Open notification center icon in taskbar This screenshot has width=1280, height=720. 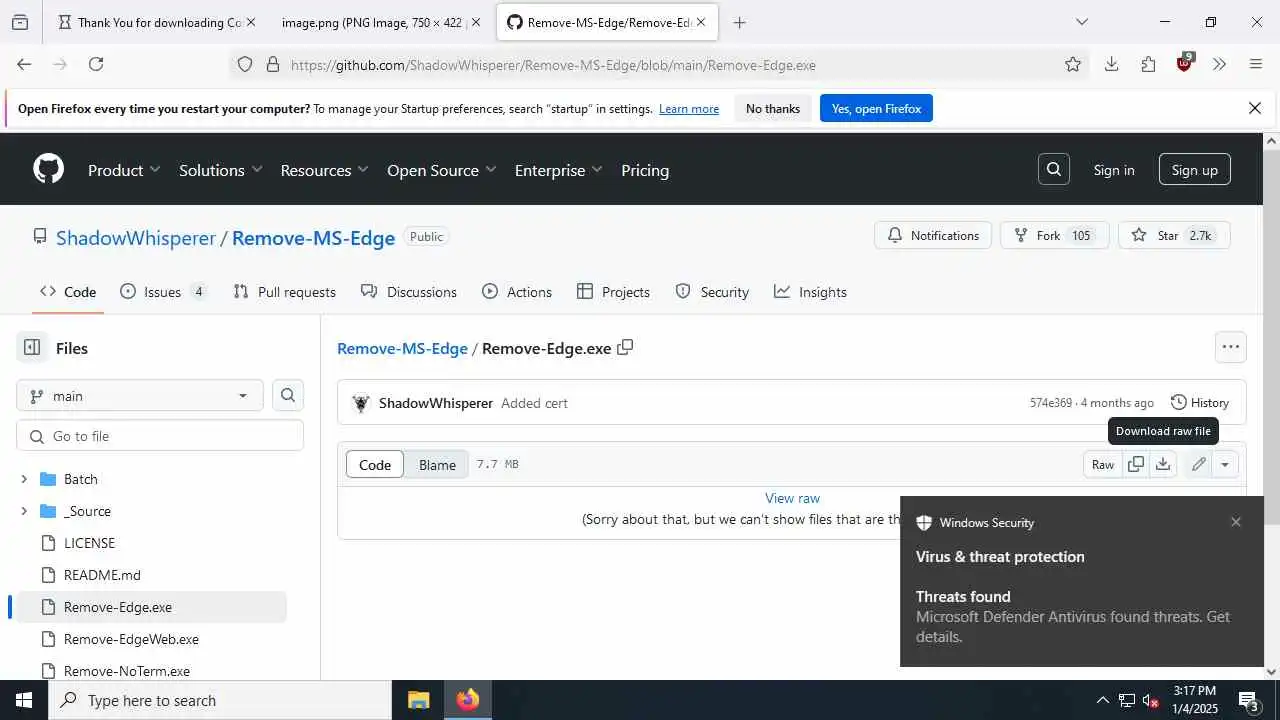1248,700
